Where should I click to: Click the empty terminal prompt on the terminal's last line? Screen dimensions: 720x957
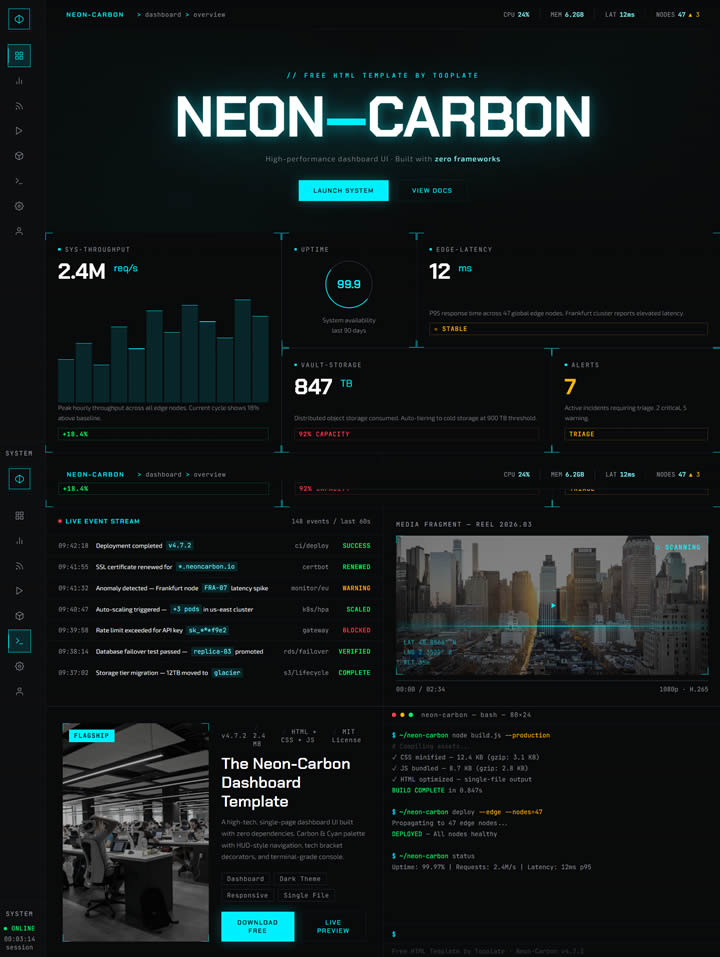click(394, 934)
